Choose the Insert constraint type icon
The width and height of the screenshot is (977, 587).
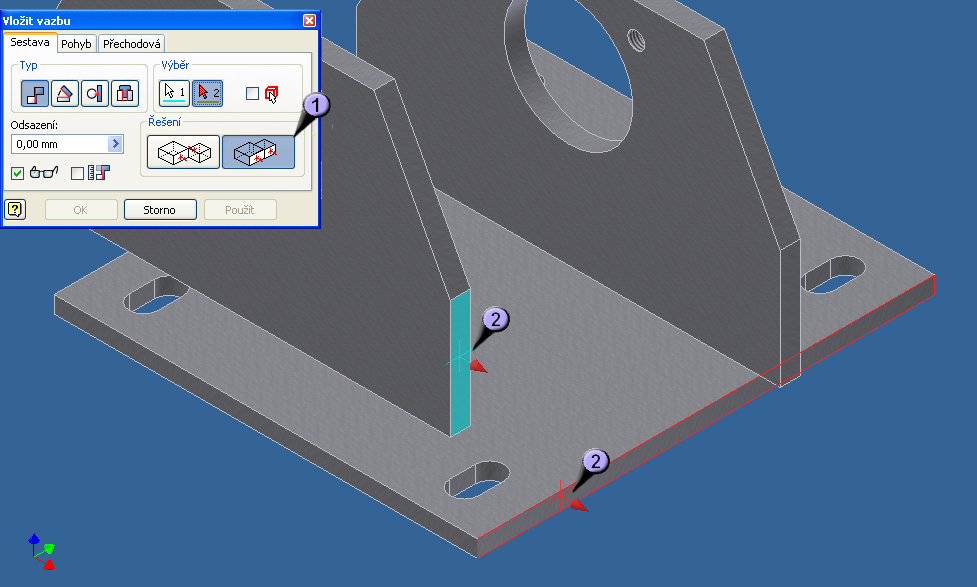[x=125, y=94]
